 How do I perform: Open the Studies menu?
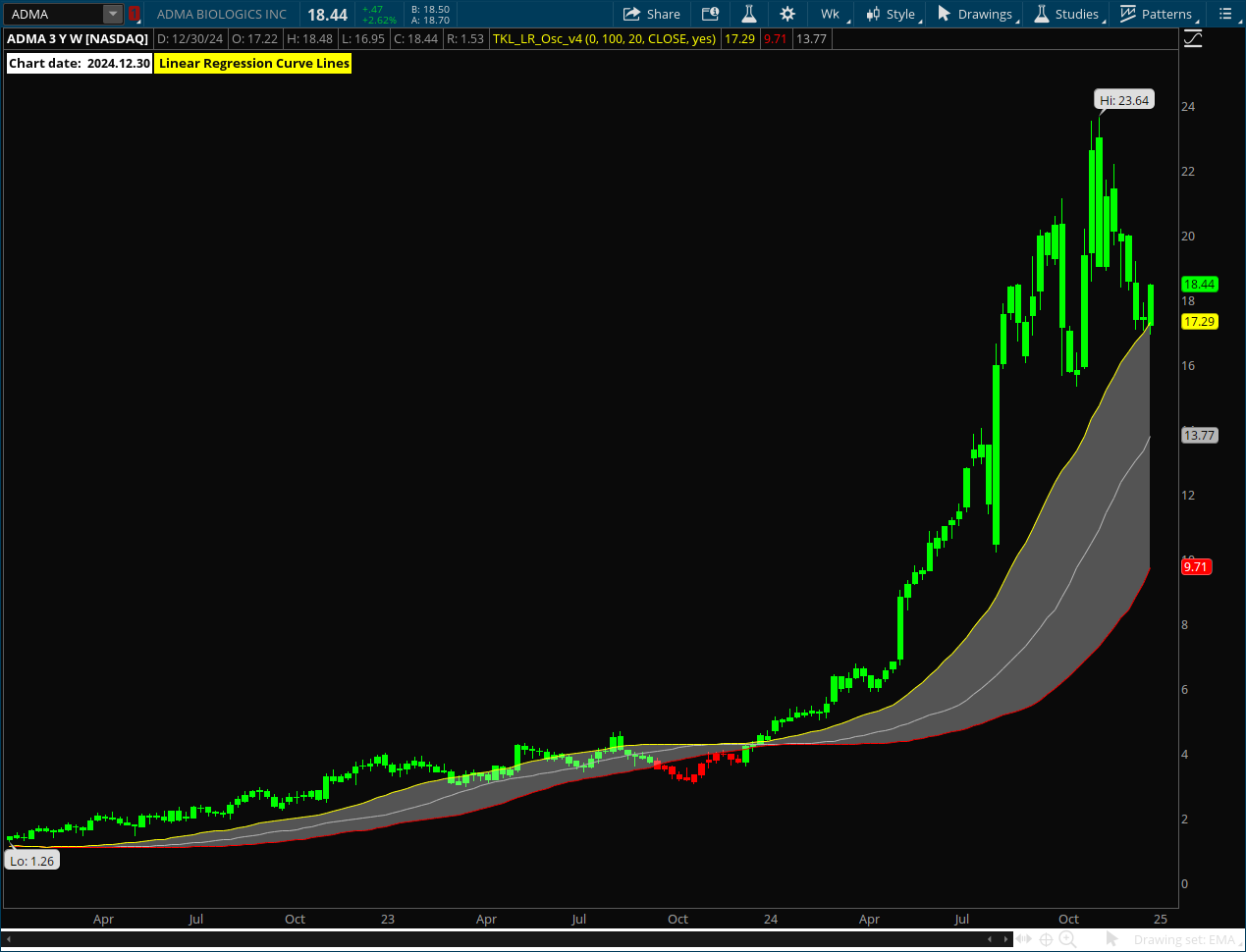[1066, 14]
